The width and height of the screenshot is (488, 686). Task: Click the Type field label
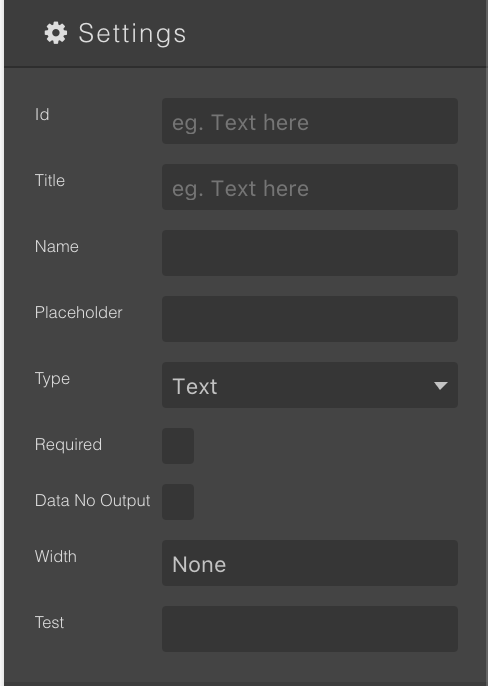(x=53, y=379)
